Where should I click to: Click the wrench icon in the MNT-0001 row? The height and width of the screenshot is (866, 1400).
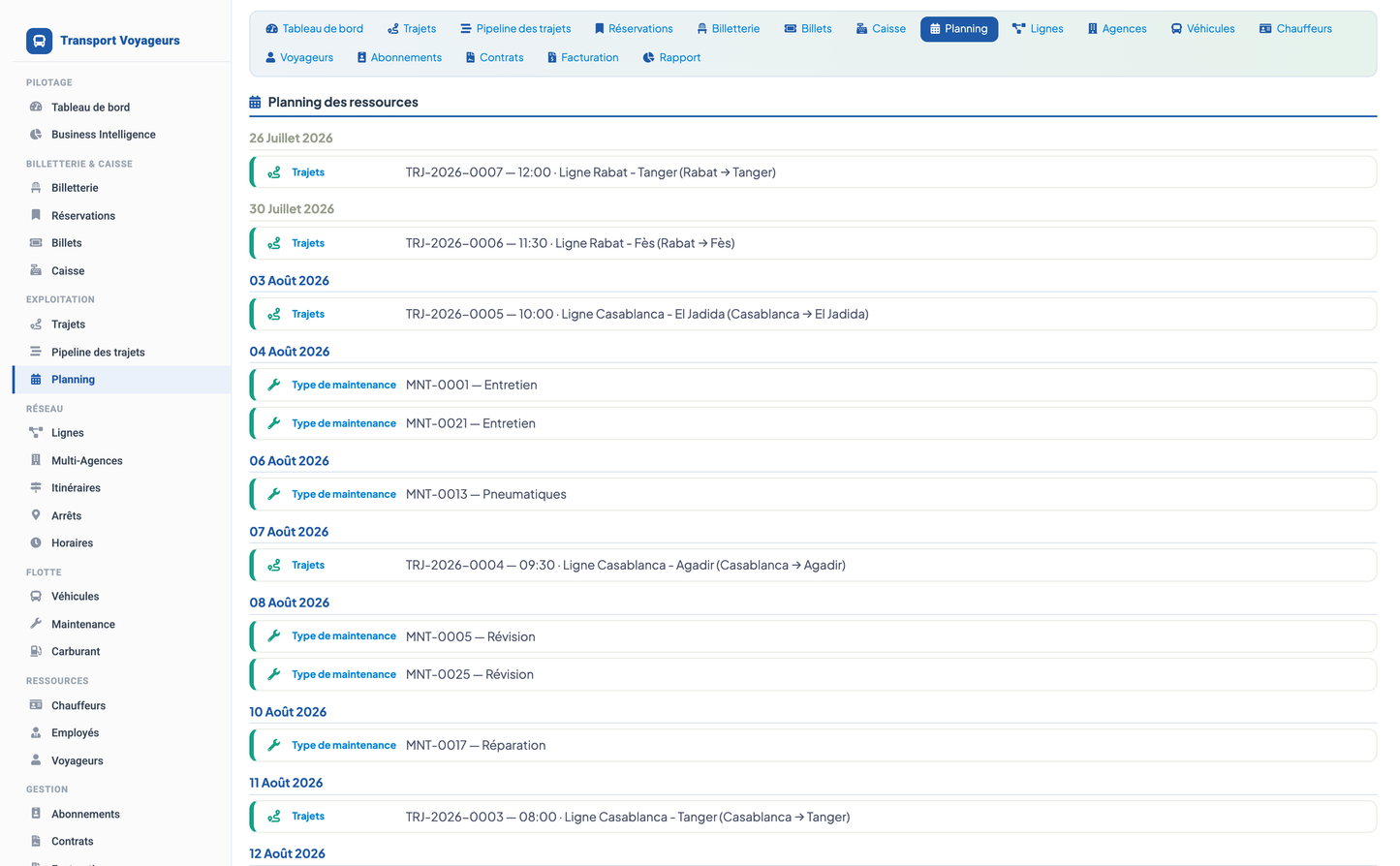274,385
